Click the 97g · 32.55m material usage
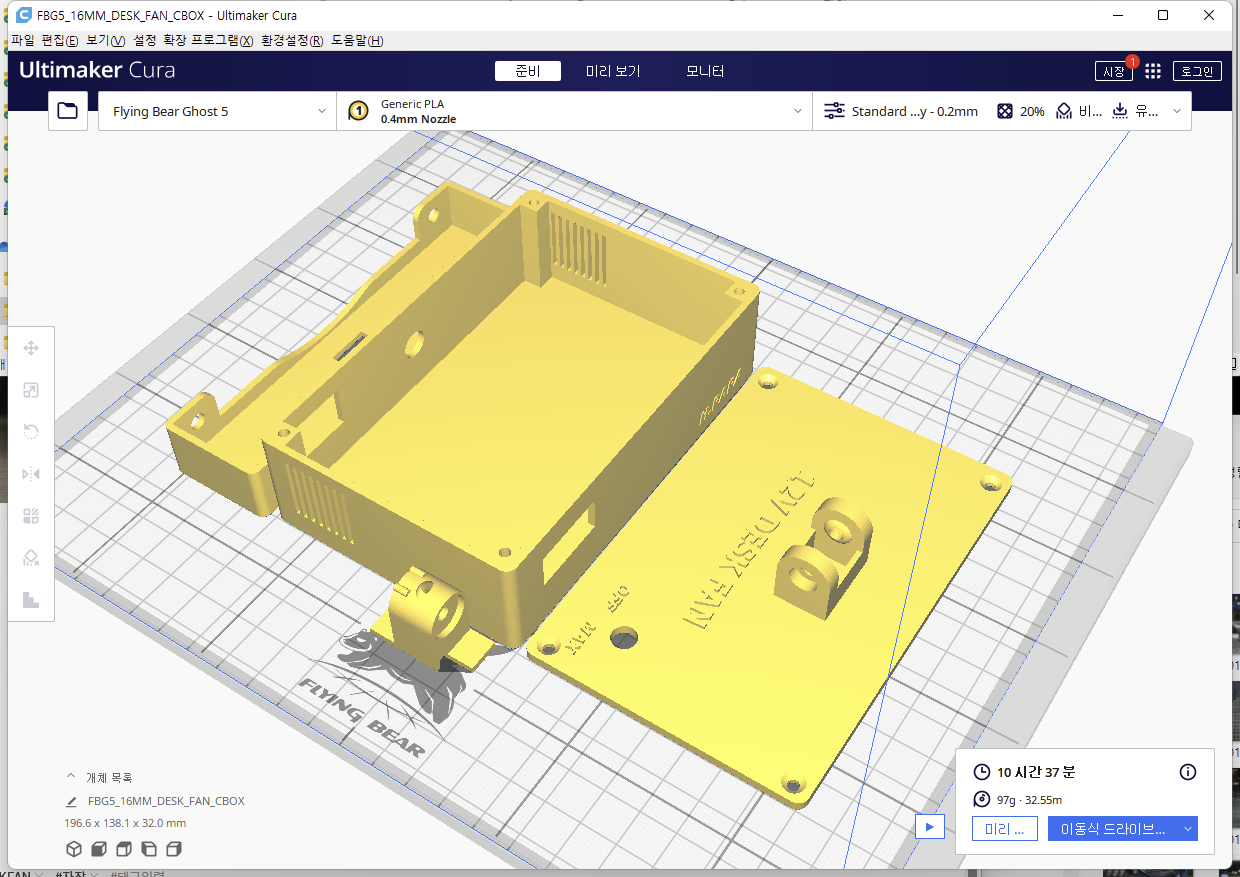 (x=1029, y=799)
